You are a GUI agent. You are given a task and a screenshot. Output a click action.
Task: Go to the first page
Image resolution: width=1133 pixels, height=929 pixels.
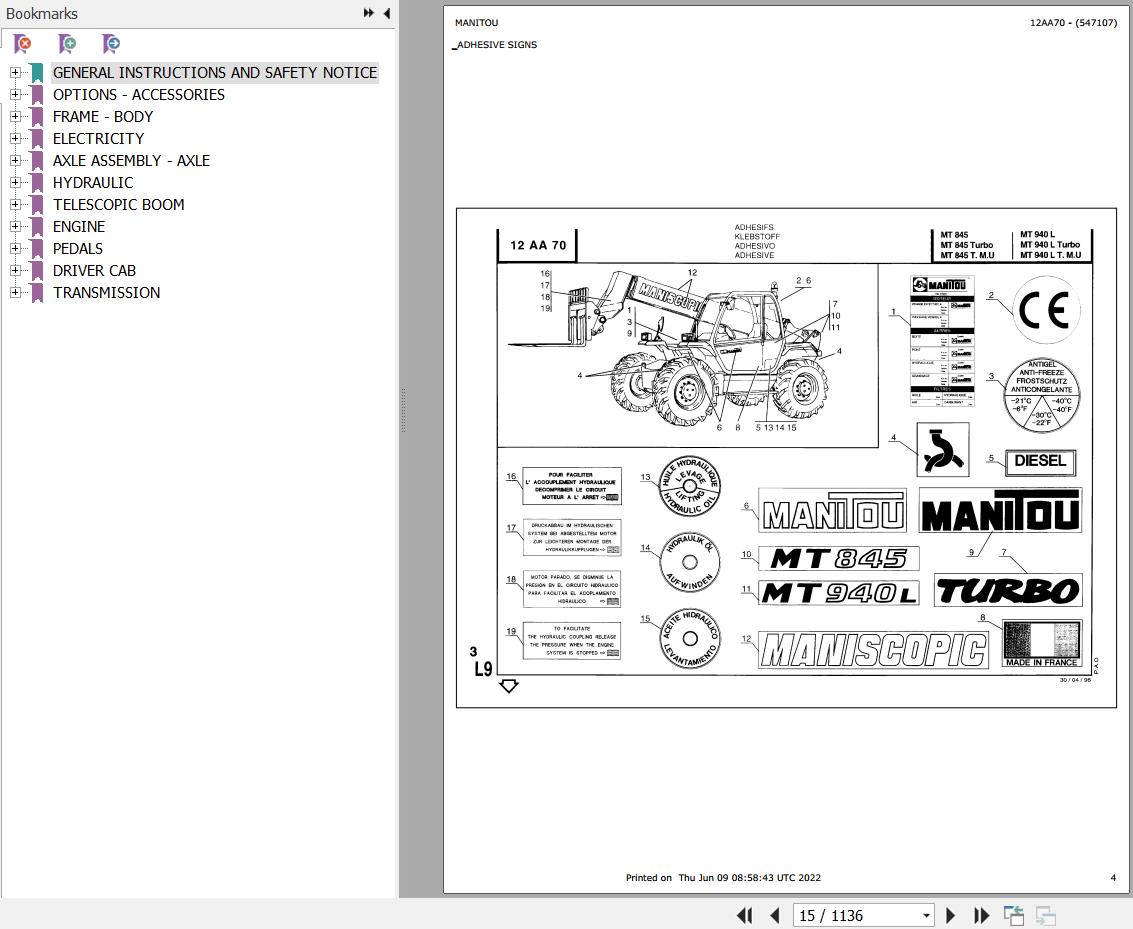744,915
